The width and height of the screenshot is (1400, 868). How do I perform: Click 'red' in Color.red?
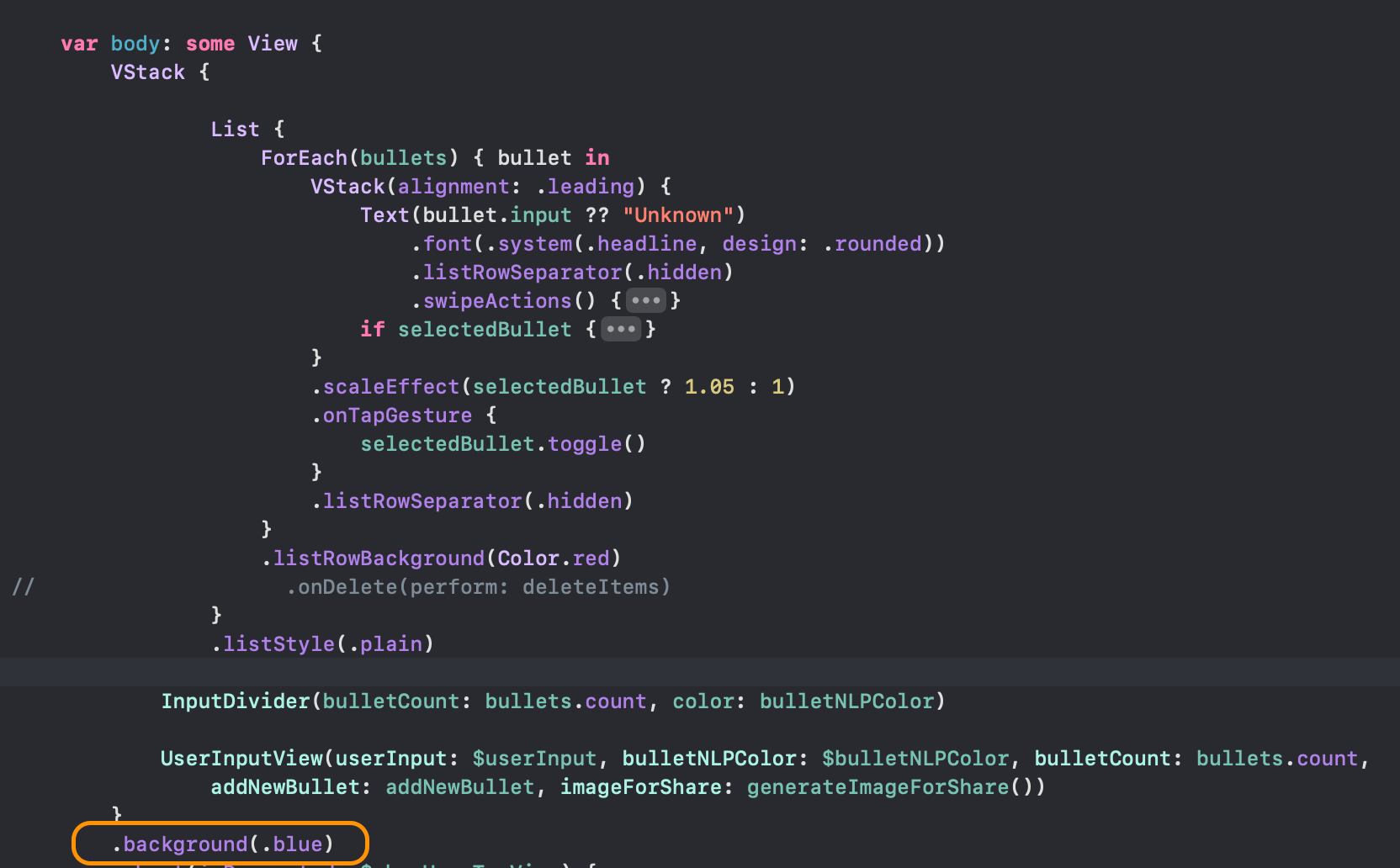[x=591, y=558]
